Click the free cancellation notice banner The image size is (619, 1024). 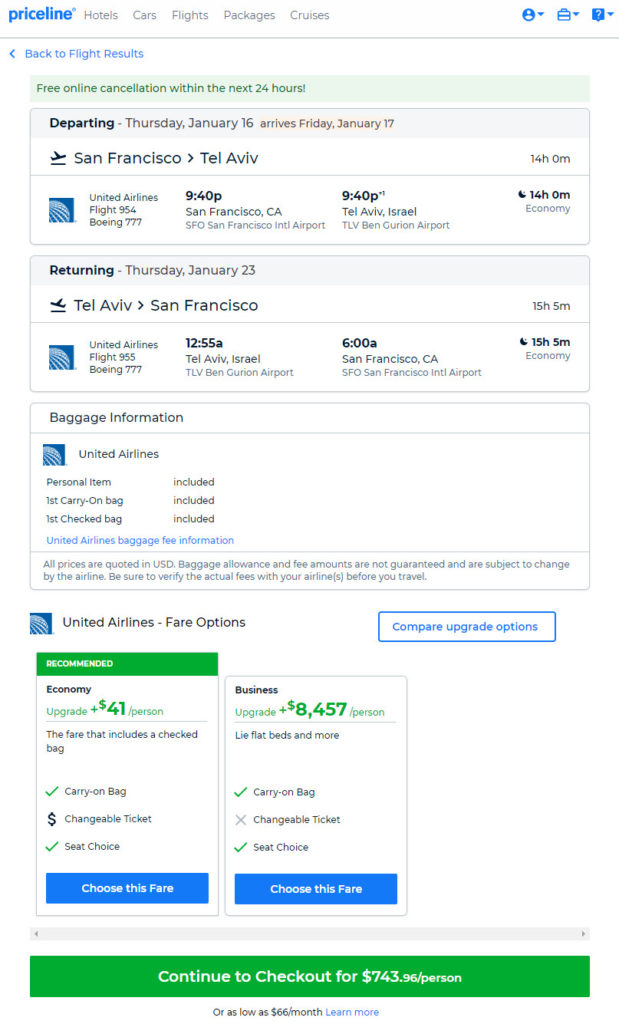pyautogui.click(x=310, y=88)
